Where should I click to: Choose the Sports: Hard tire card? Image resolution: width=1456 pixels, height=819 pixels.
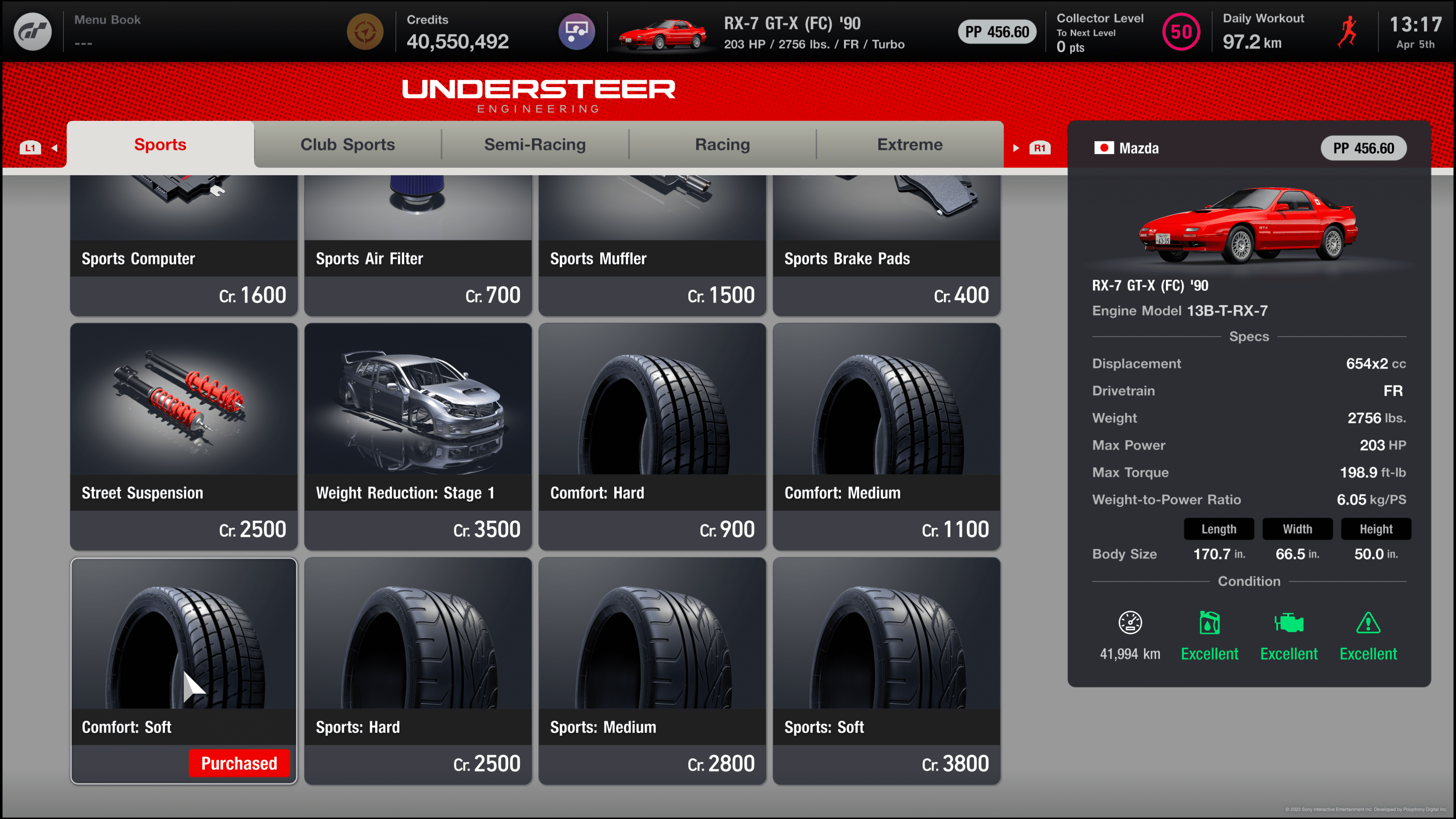(418, 671)
